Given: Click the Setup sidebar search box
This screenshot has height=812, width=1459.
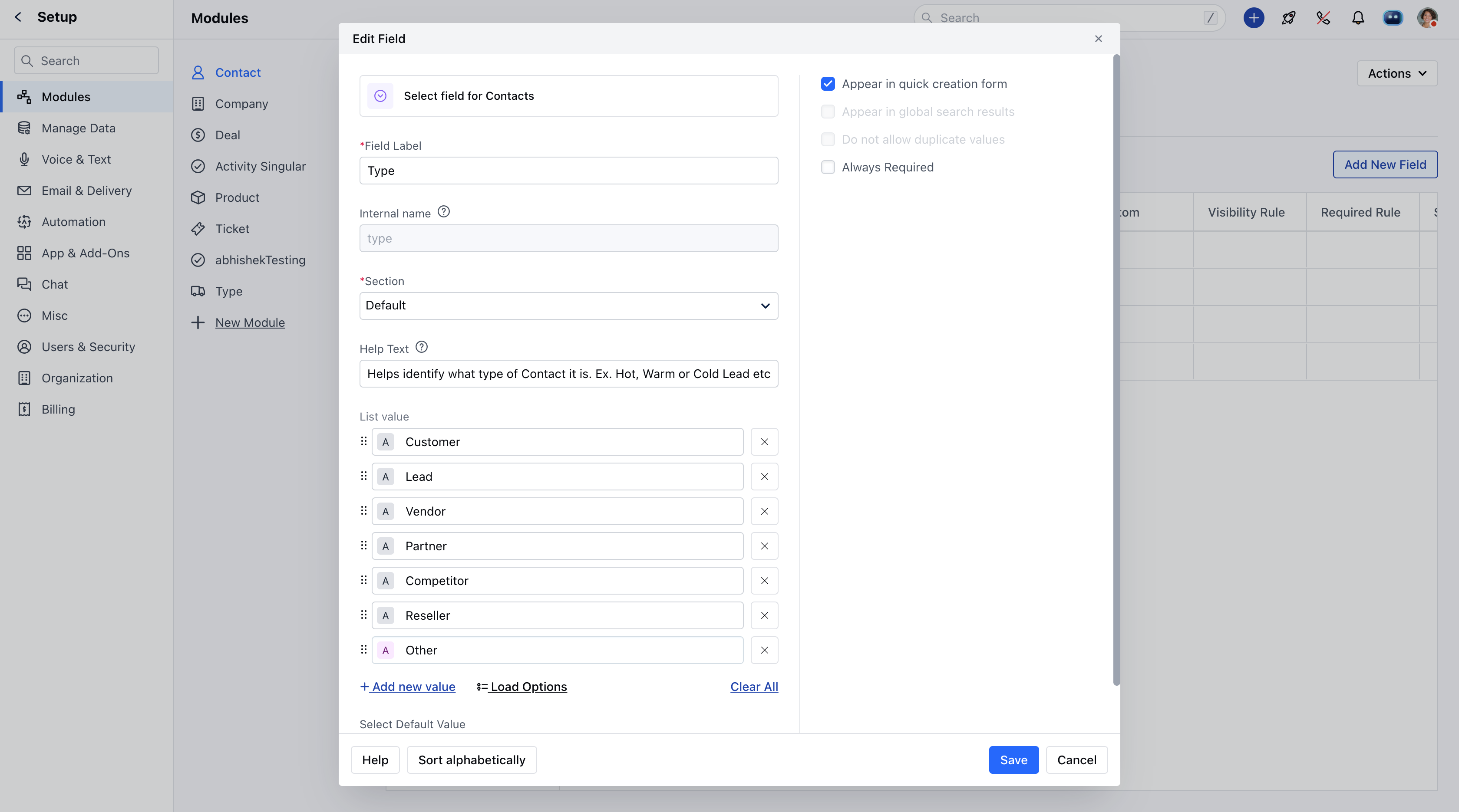Looking at the screenshot, I should [87, 61].
